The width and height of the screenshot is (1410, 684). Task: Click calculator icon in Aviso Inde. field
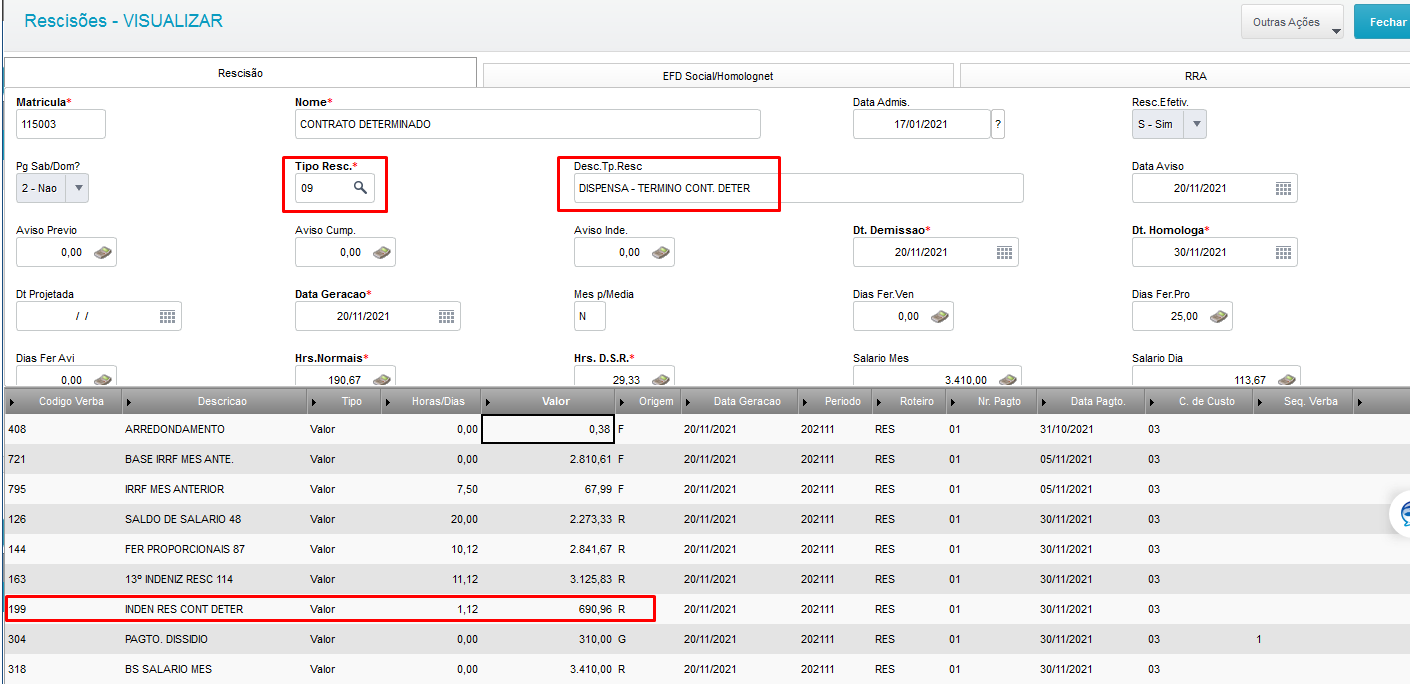tap(660, 252)
